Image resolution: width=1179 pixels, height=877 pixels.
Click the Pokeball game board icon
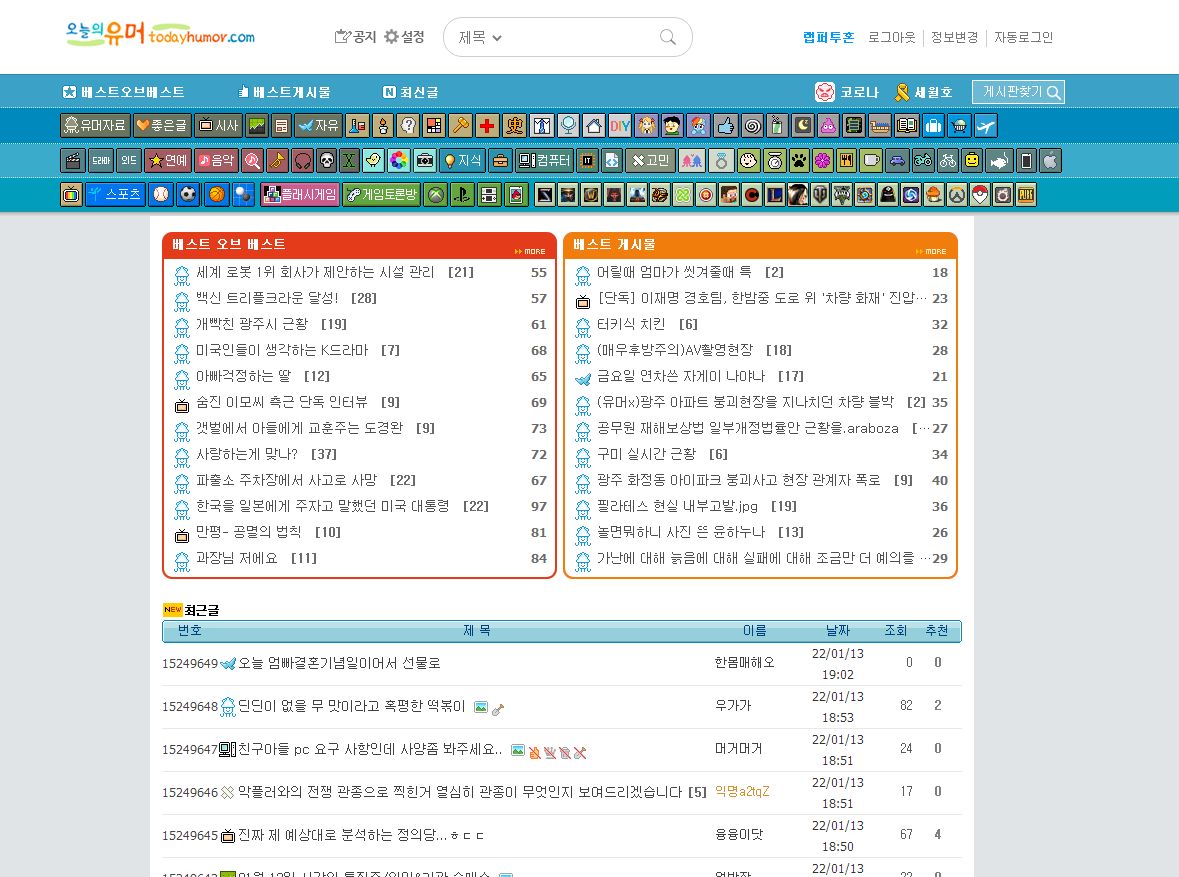point(980,194)
